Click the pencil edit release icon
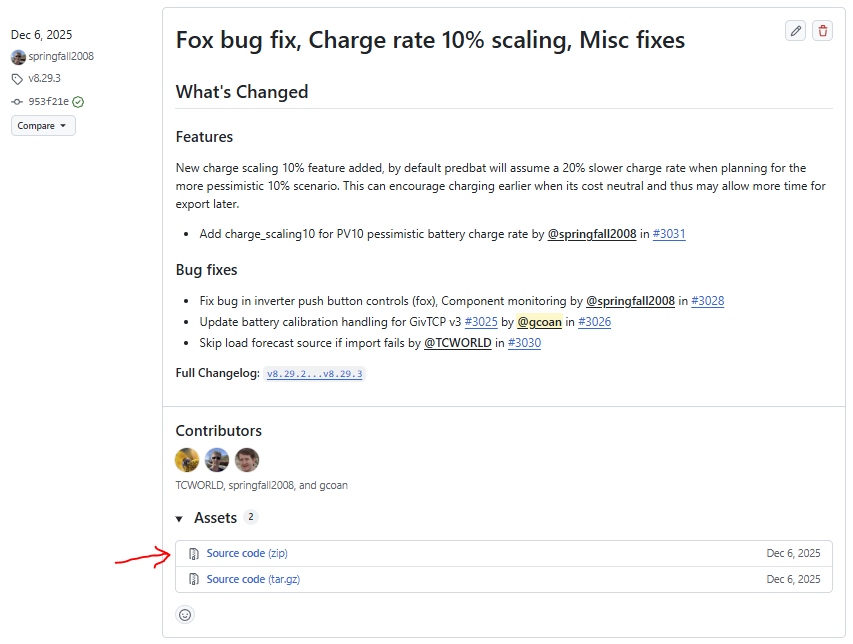853x644 pixels. coord(796,31)
